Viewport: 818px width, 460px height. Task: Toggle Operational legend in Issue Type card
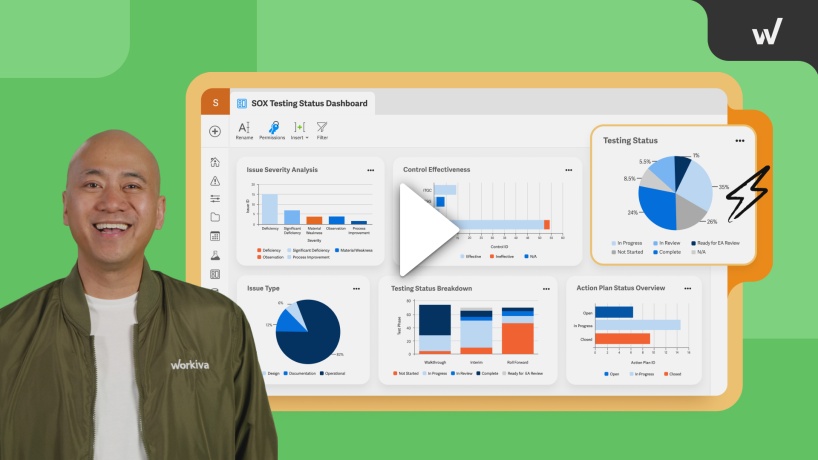333,373
